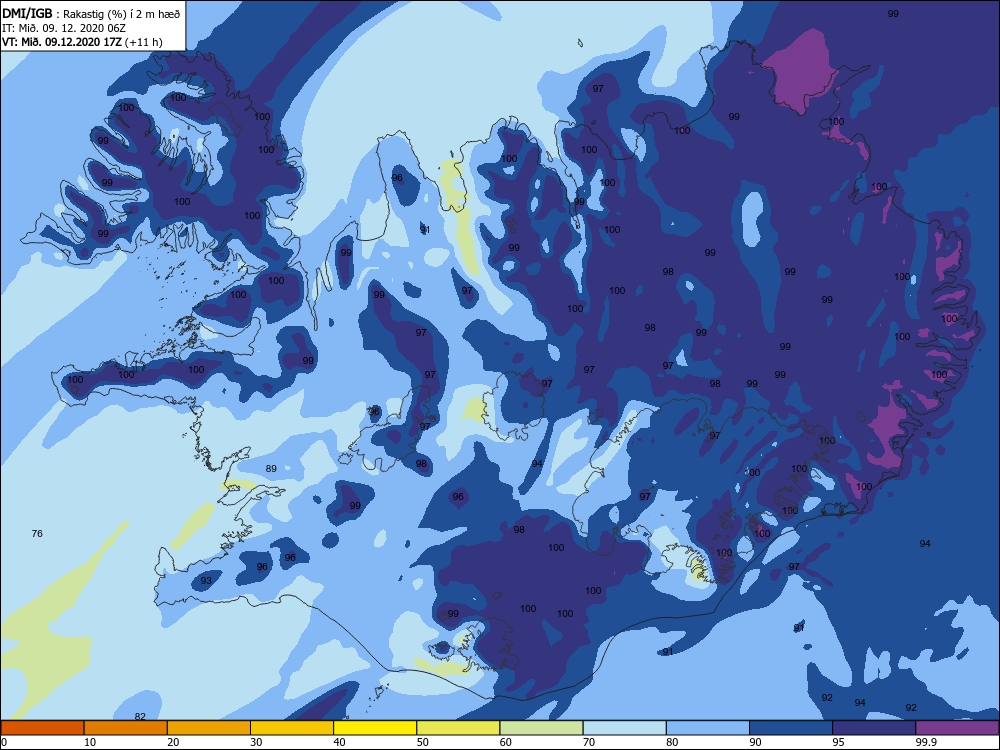Click the initial time line 'IT: Mið. 09. 12. 2020 06Z'
Screen dimensions: 1000x750
coord(64,28)
